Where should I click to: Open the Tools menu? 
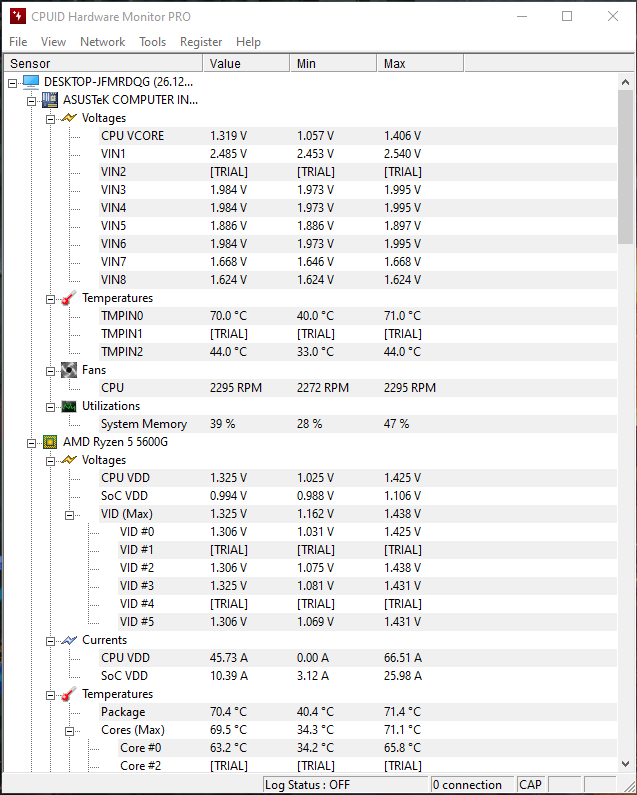coord(153,42)
